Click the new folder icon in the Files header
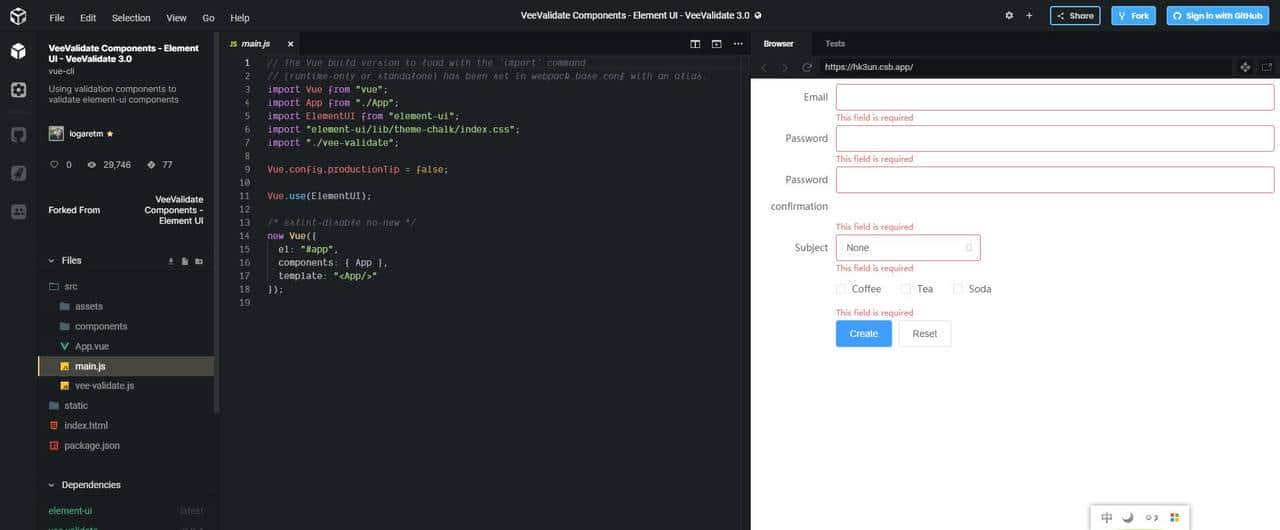Viewport: 1280px width, 530px height. point(199,261)
